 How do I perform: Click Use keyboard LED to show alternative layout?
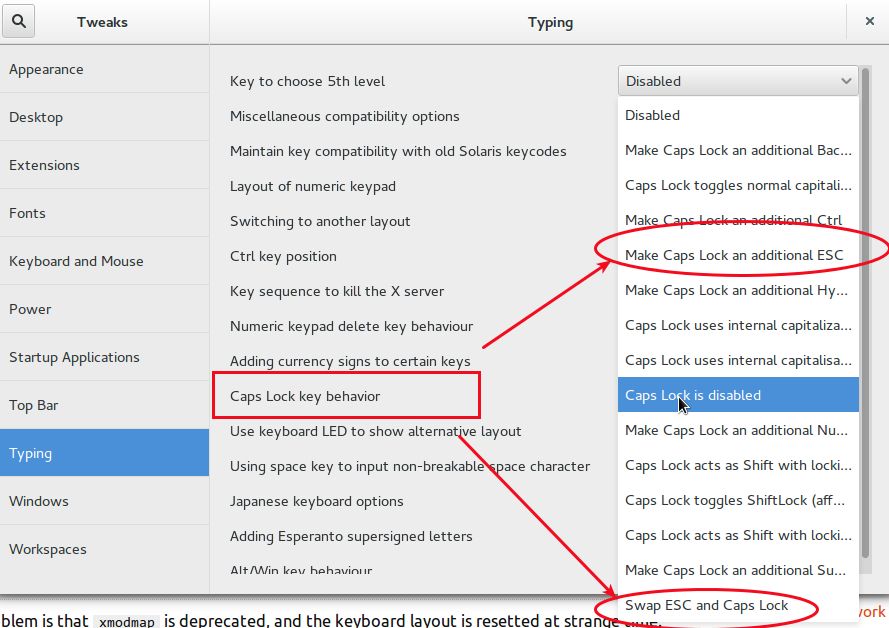[x=375, y=431]
